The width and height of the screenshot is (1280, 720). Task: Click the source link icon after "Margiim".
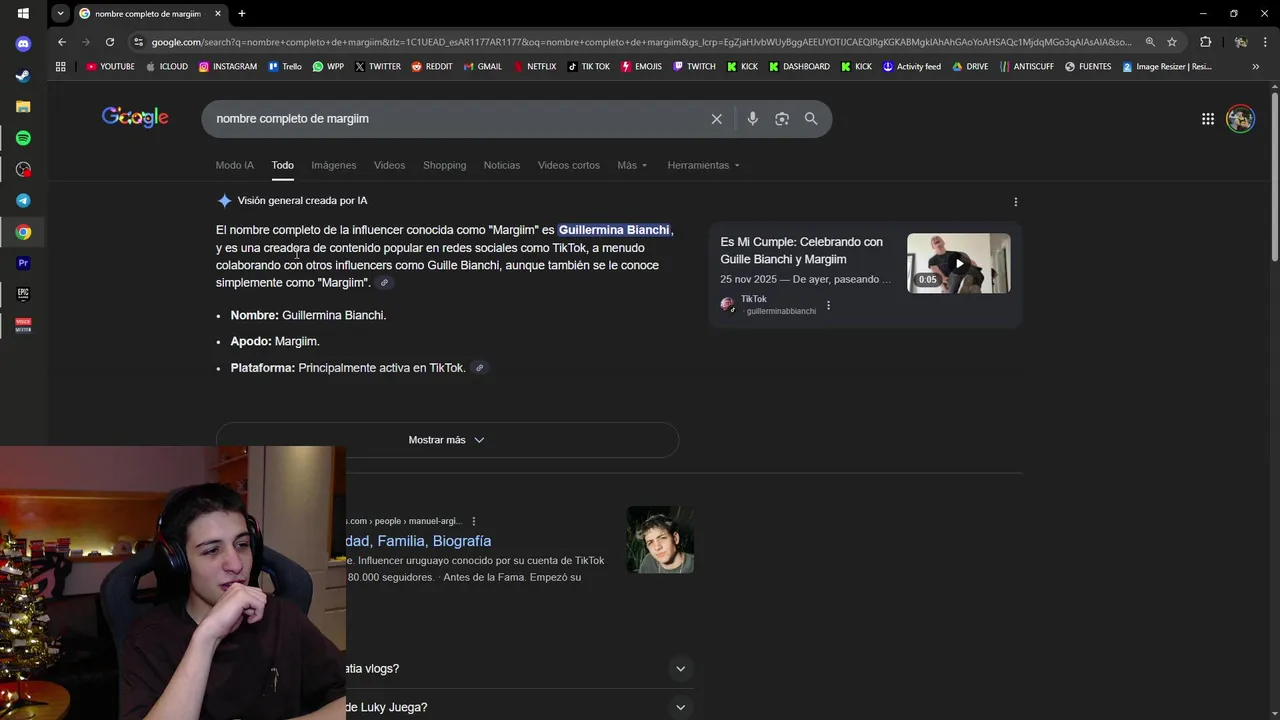384,283
